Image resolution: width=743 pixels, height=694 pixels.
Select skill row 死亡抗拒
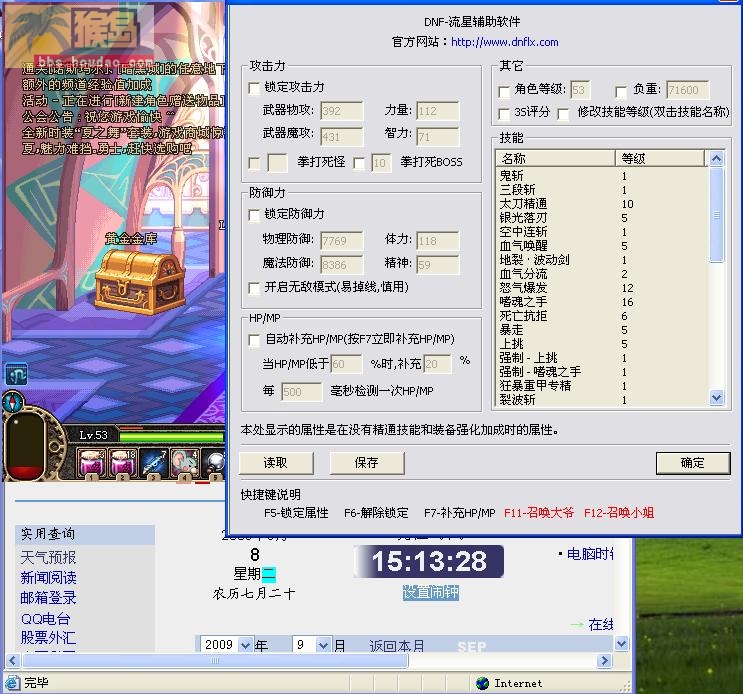pyautogui.click(x=602, y=315)
